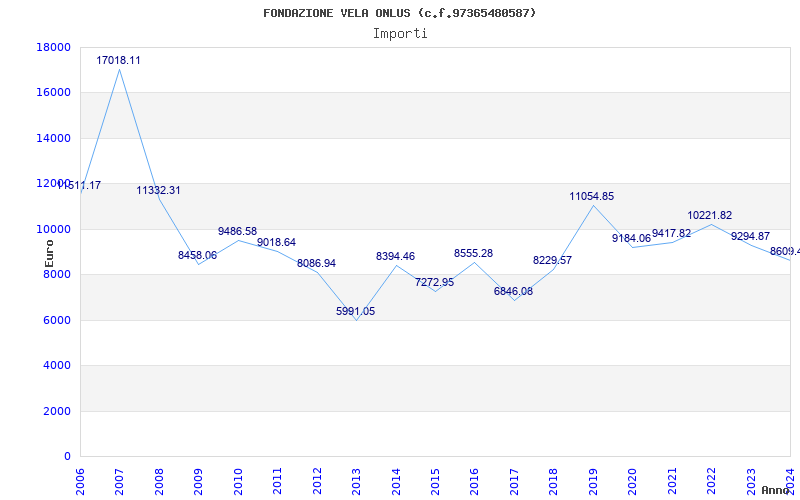The width and height of the screenshot is (800, 500).
Task: Select the 2022 year axis label
Action: click(x=711, y=481)
